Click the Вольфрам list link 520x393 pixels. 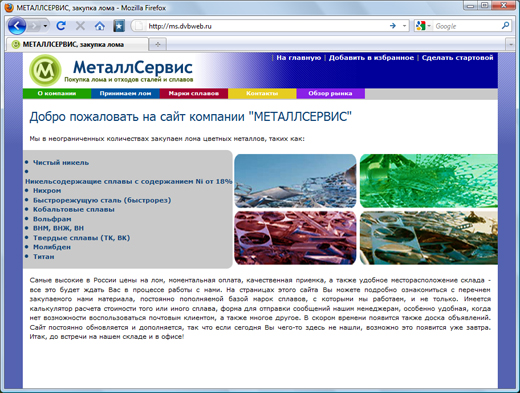(x=52, y=219)
